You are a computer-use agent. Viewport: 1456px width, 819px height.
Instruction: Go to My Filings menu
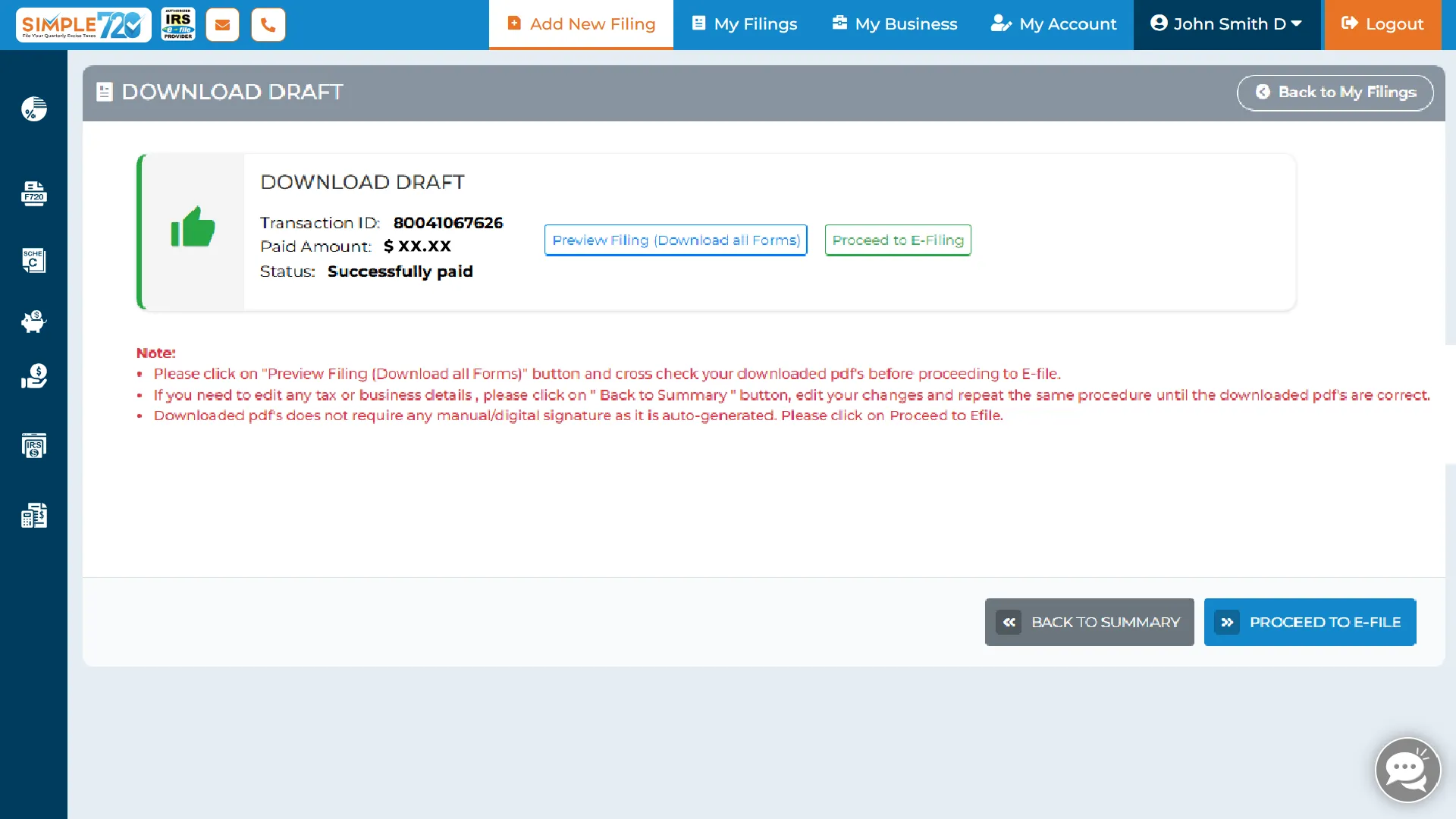point(744,24)
